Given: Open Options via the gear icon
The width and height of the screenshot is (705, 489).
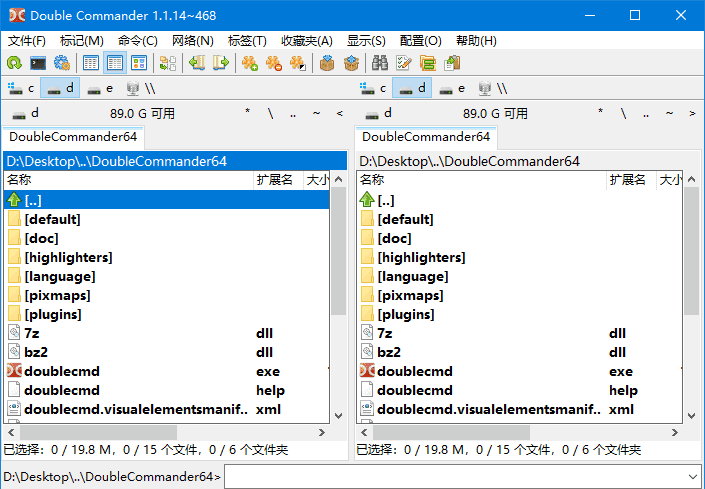Looking at the screenshot, I should pos(62,63).
